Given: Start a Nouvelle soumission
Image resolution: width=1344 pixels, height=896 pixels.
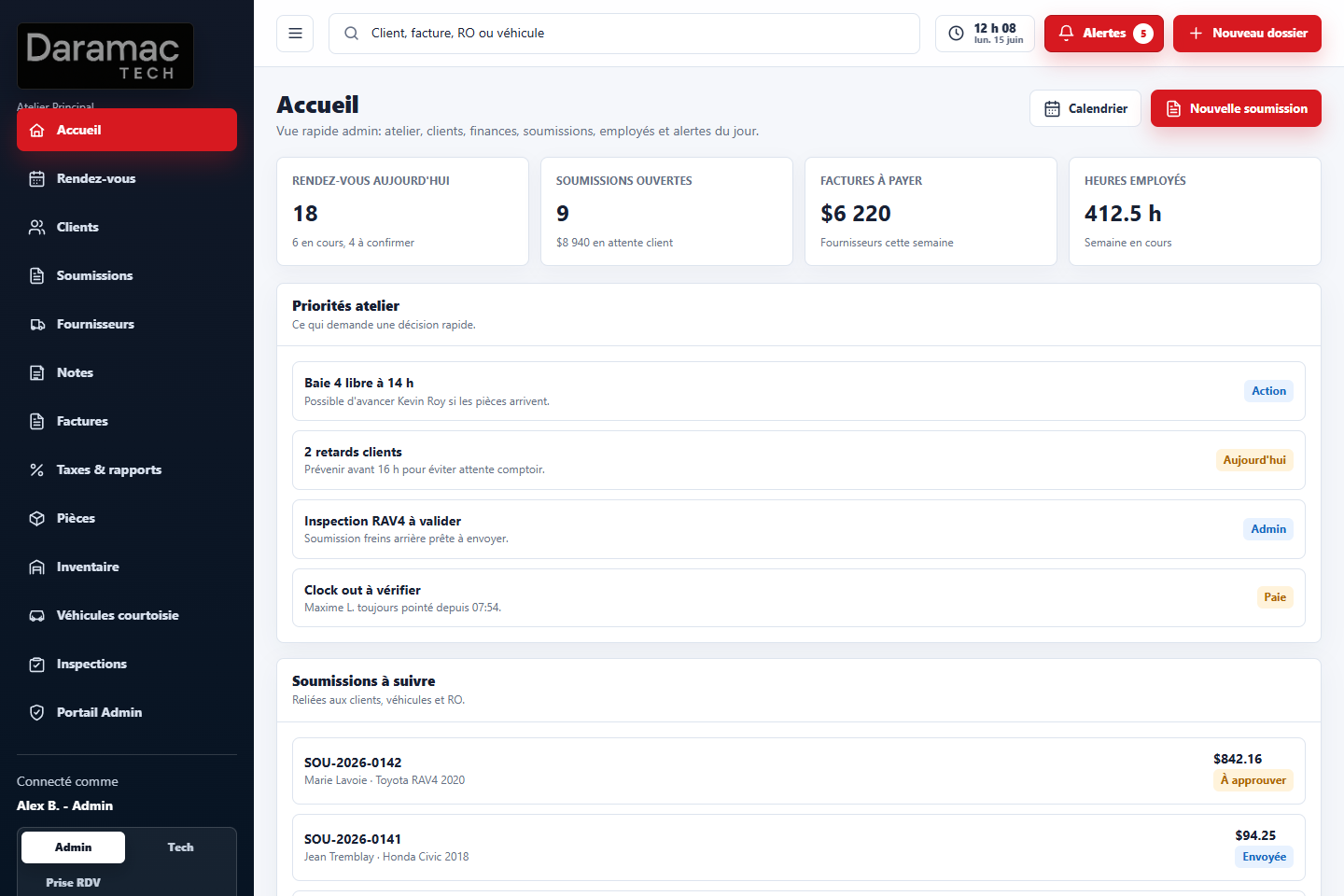Looking at the screenshot, I should (x=1236, y=108).
